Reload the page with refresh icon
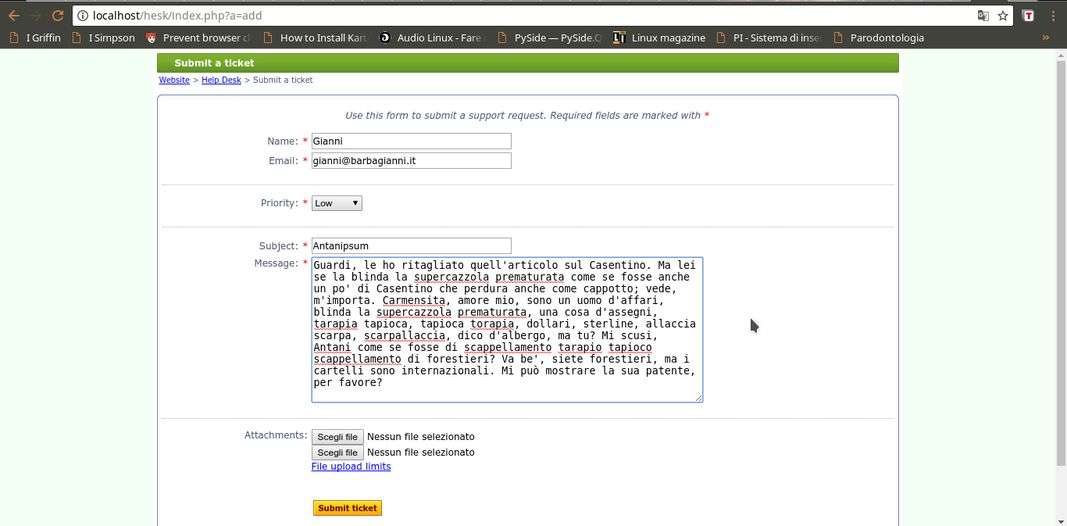Viewport: 1067px width, 526px height. point(59,16)
